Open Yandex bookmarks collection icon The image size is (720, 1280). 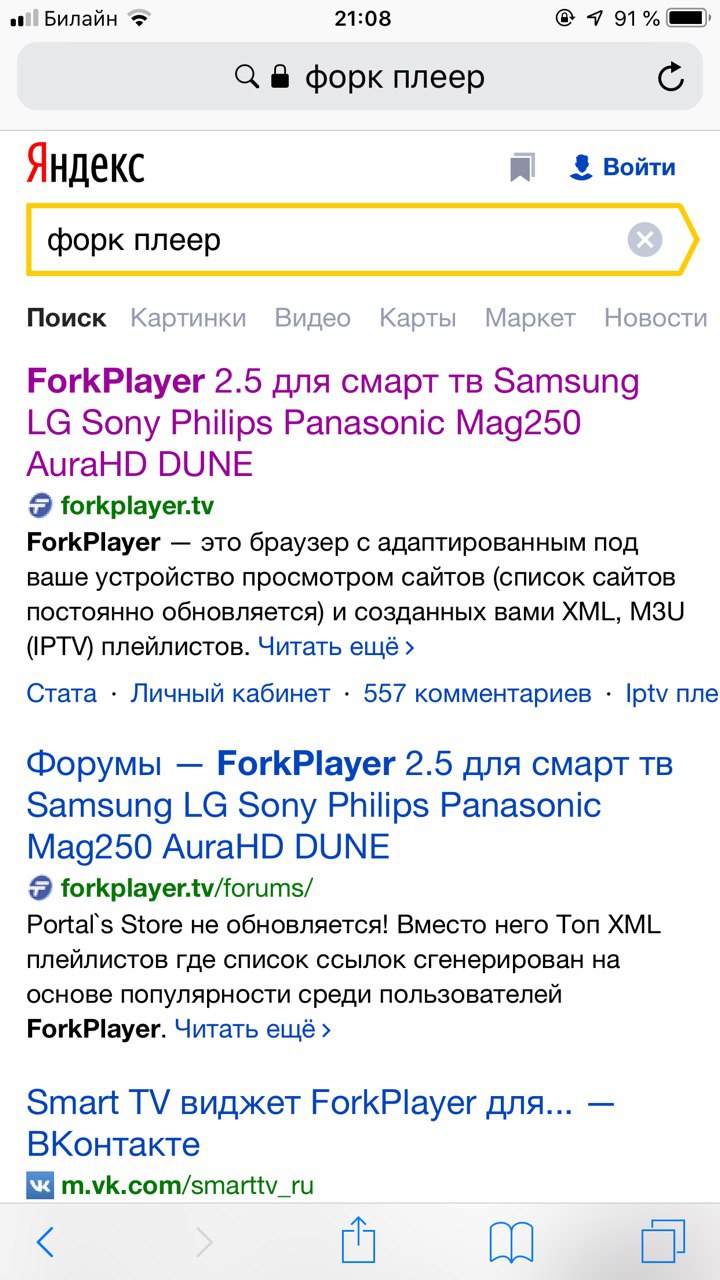tap(522, 167)
